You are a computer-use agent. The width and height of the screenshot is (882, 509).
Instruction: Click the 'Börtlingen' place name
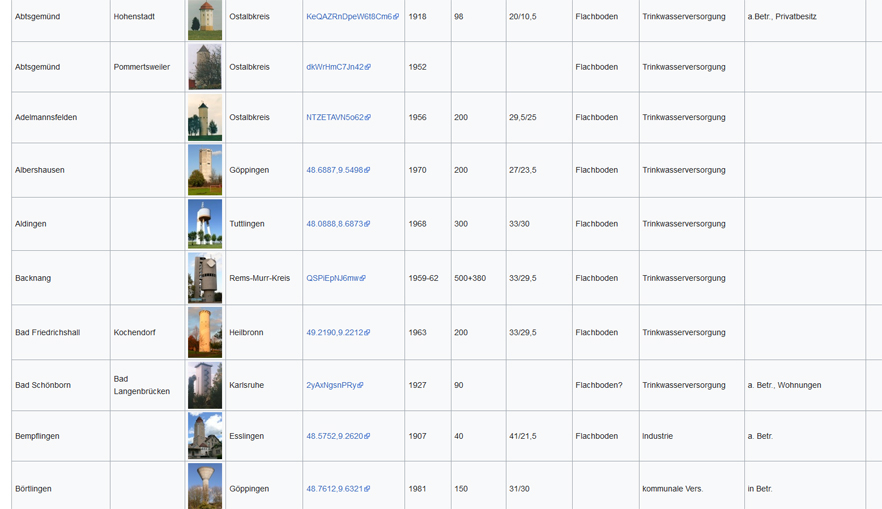coord(33,489)
